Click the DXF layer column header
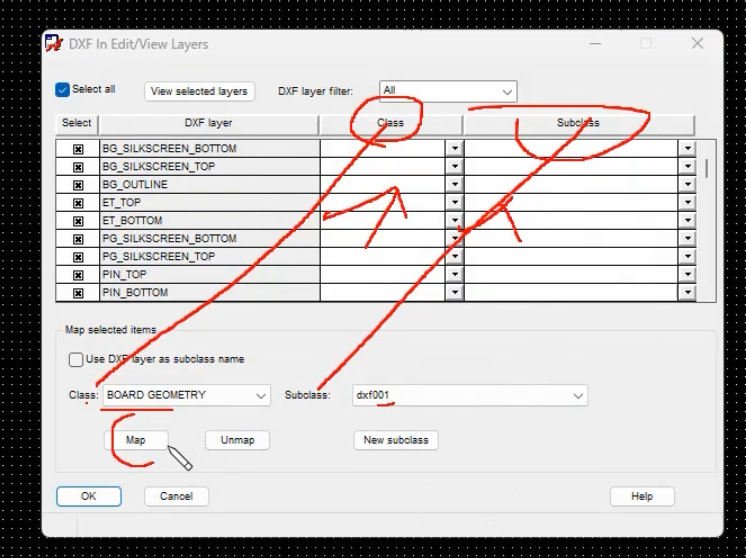 click(208, 124)
